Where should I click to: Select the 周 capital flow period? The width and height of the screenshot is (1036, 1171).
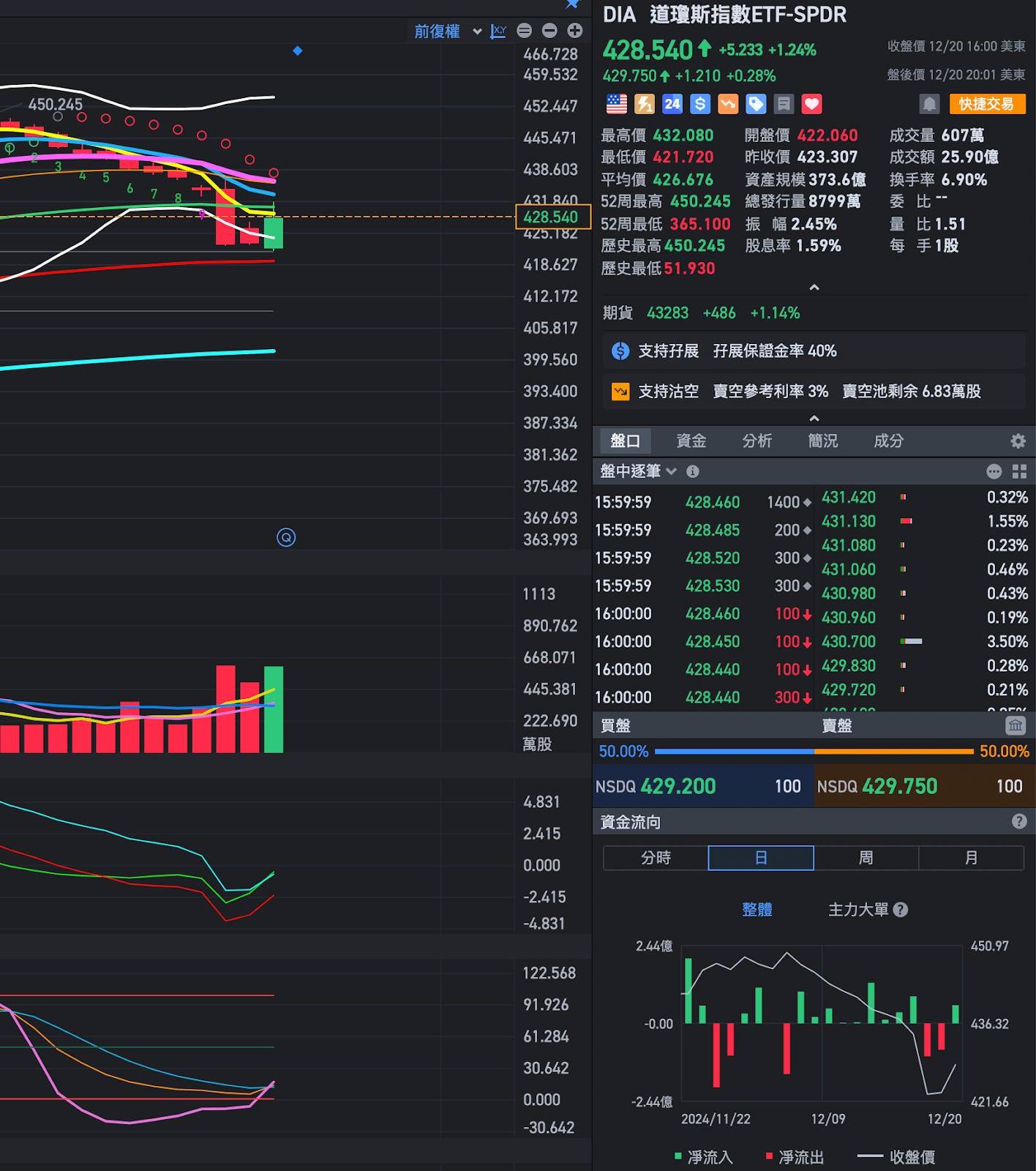click(866, 858)
